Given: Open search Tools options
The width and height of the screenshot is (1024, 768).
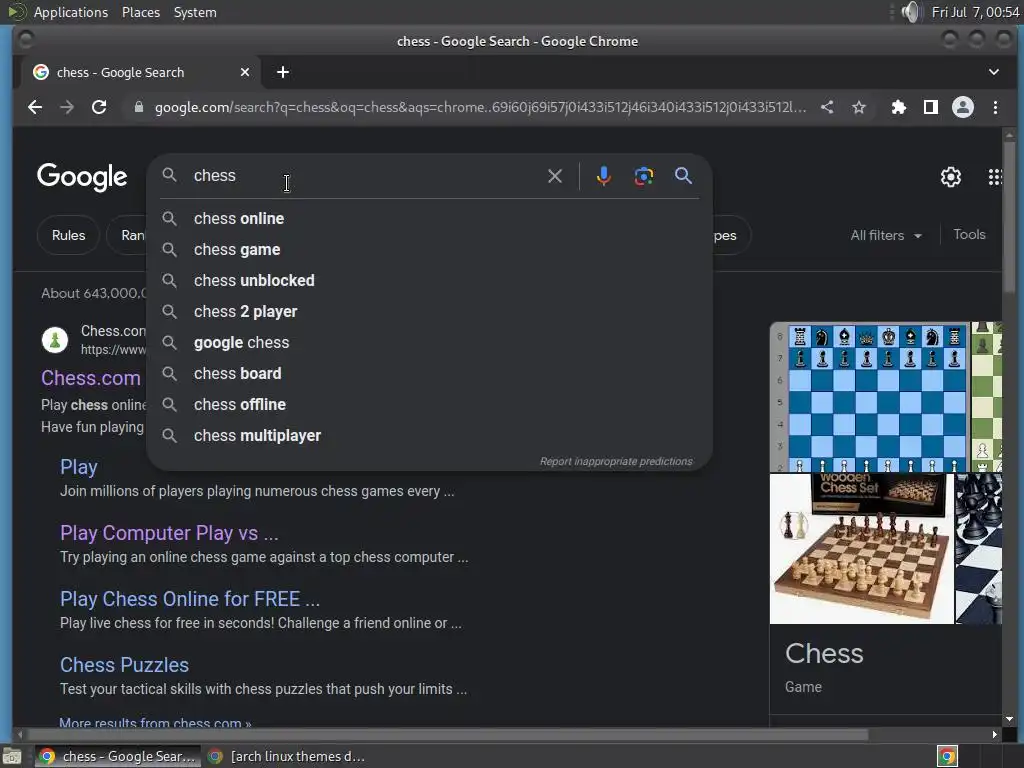Looking at the screenshot, I should [969, 234].
